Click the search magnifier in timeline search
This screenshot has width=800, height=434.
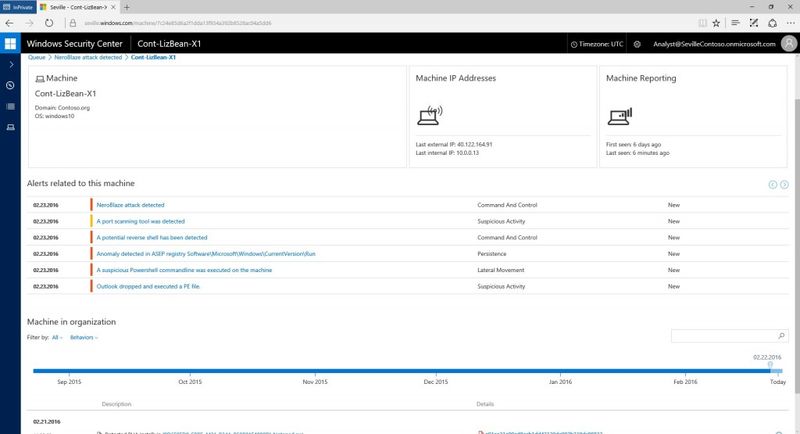click(x=781, y=336)
